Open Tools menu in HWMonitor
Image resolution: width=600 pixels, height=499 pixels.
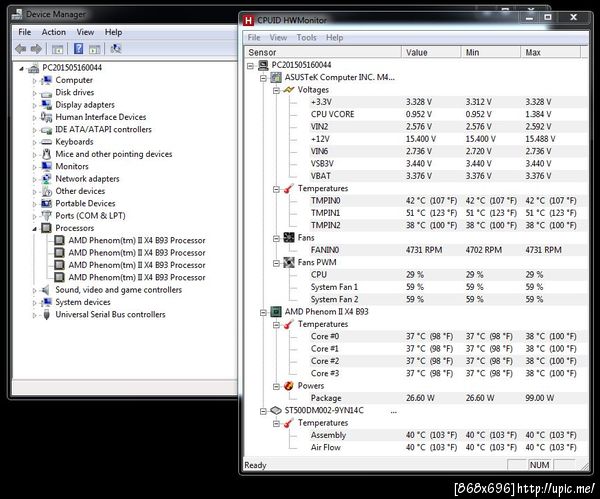pos(307,38)
